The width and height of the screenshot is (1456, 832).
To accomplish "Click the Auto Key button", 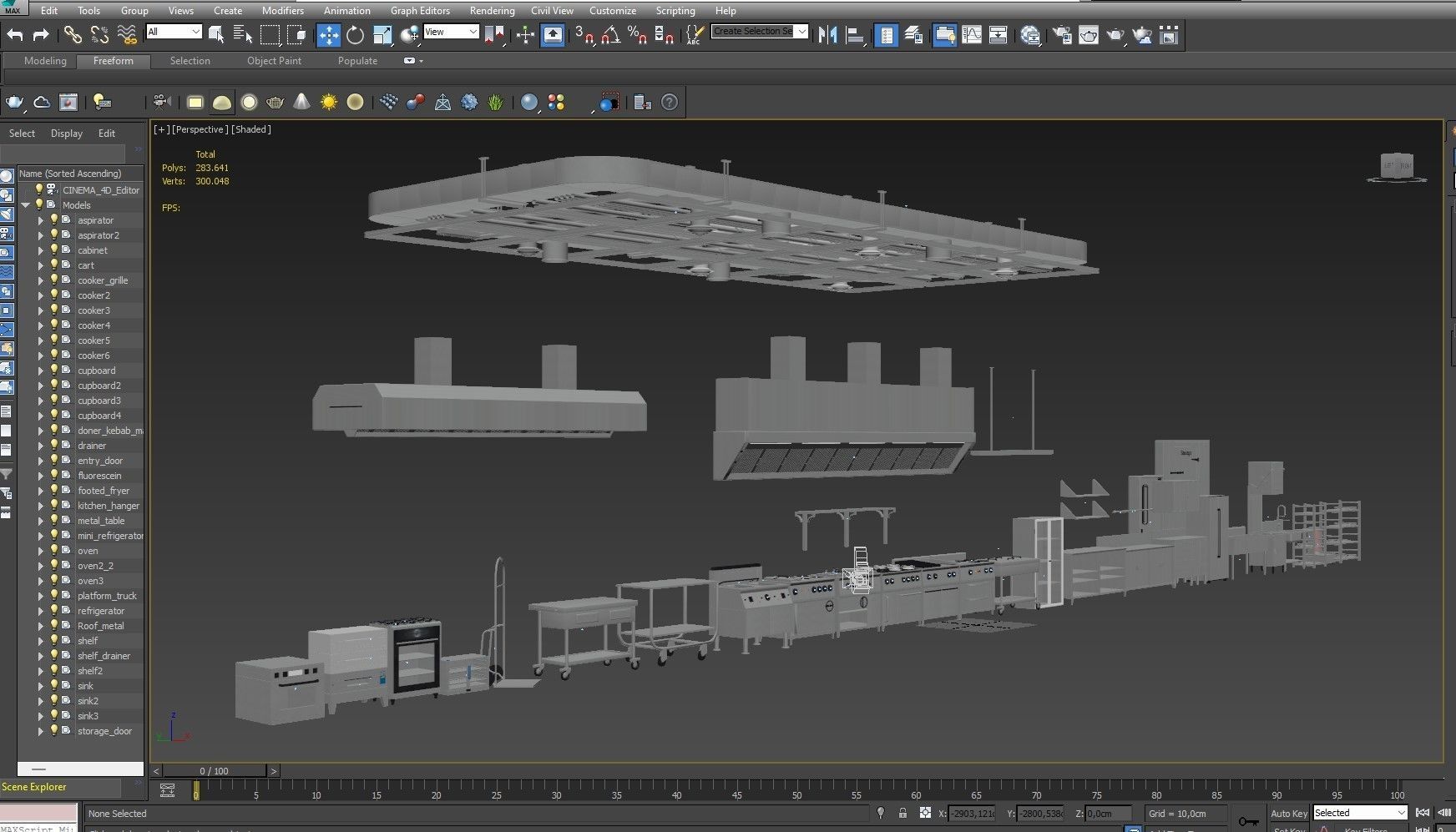I will pos(1289,814).
